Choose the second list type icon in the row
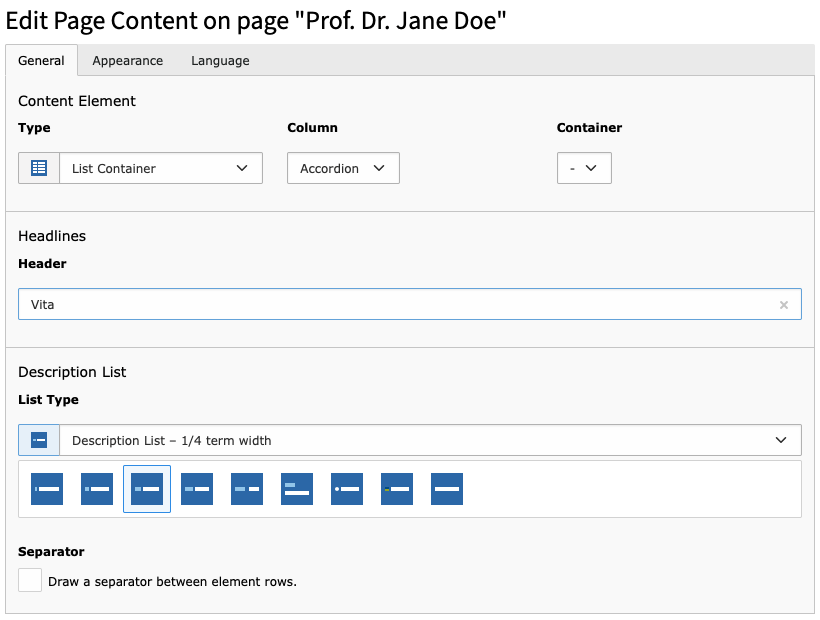820x620 pixels. pyautogui.click(x=97, y=489)
